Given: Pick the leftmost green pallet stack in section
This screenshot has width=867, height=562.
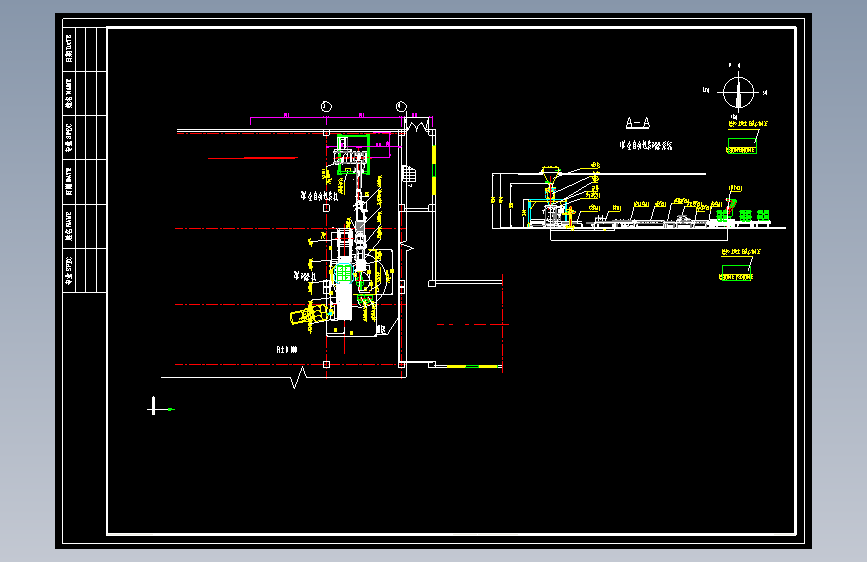Looking at the screenshot, I should [x=722, y=215].
